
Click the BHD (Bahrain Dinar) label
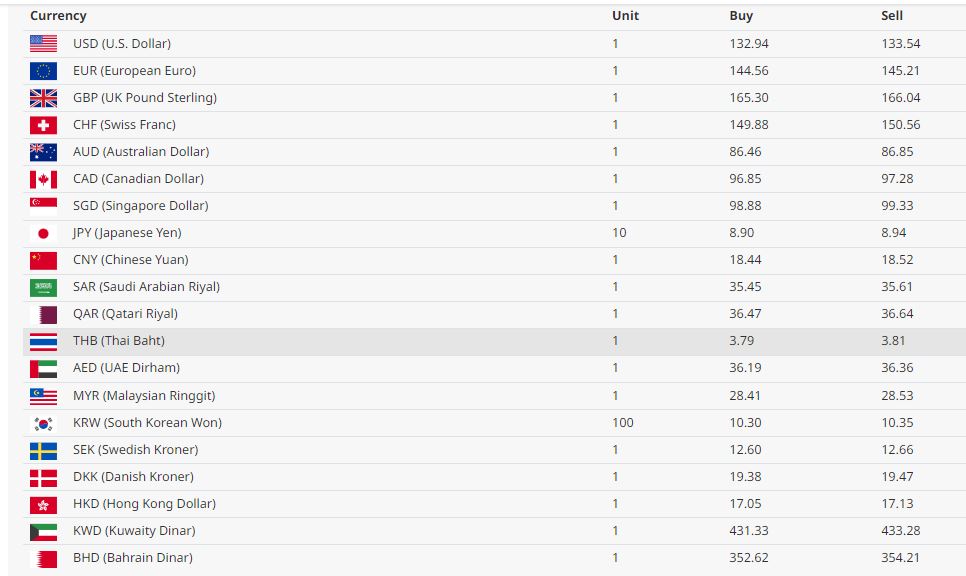(x=133, y=558)
